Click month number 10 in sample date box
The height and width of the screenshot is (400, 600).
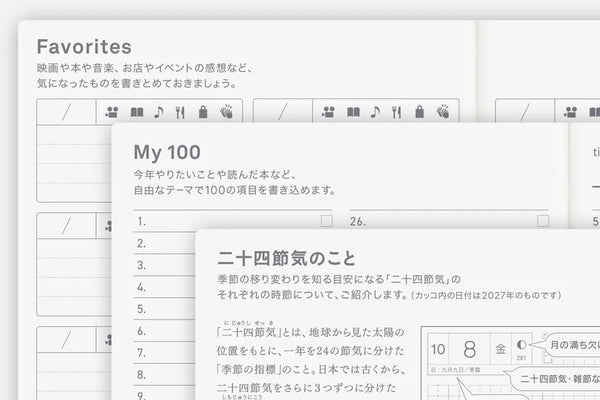pos(438,349)
